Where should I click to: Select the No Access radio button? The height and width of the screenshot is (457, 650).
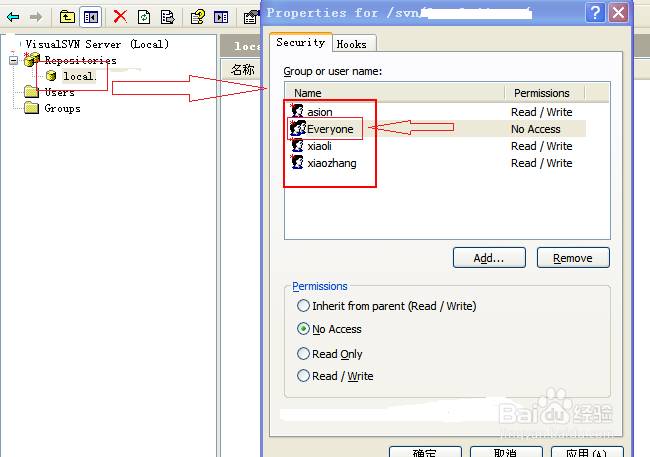pyautogui.click(x=303, y=329)
